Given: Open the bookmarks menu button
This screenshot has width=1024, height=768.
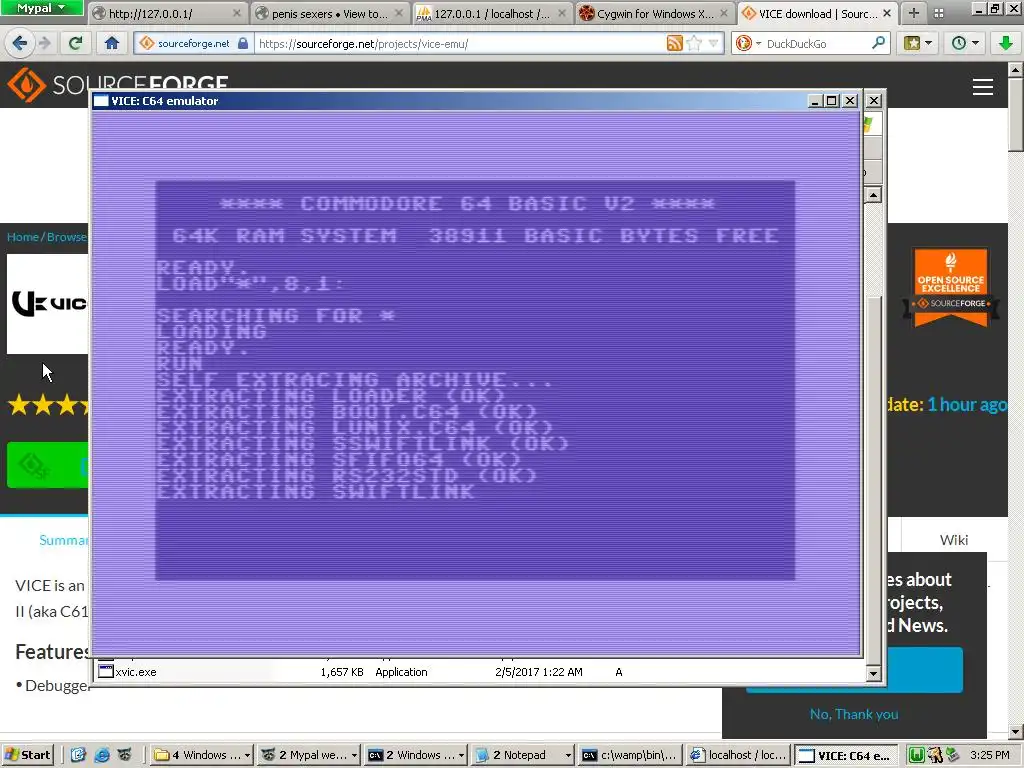Looking at the screenshot, I should (918, 44).
